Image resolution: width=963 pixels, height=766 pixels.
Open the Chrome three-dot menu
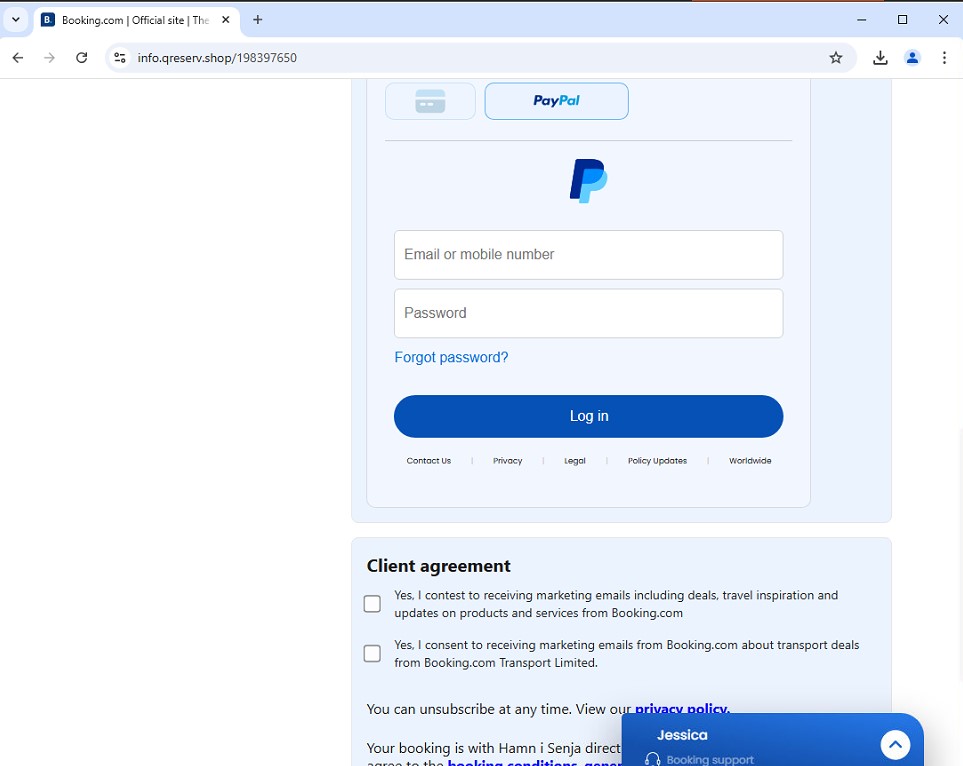pyautogui.click(x=944, y=58)
